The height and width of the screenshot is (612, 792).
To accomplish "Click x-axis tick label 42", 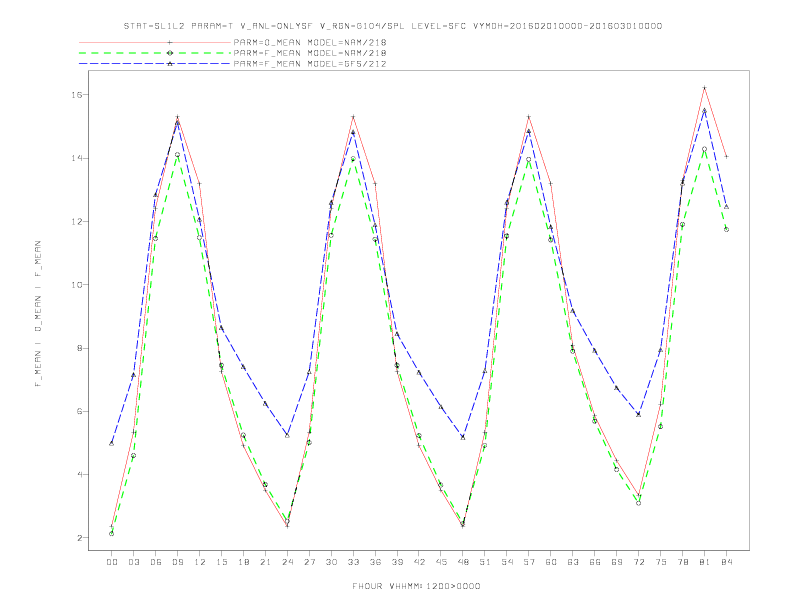I will coord(419,562).
